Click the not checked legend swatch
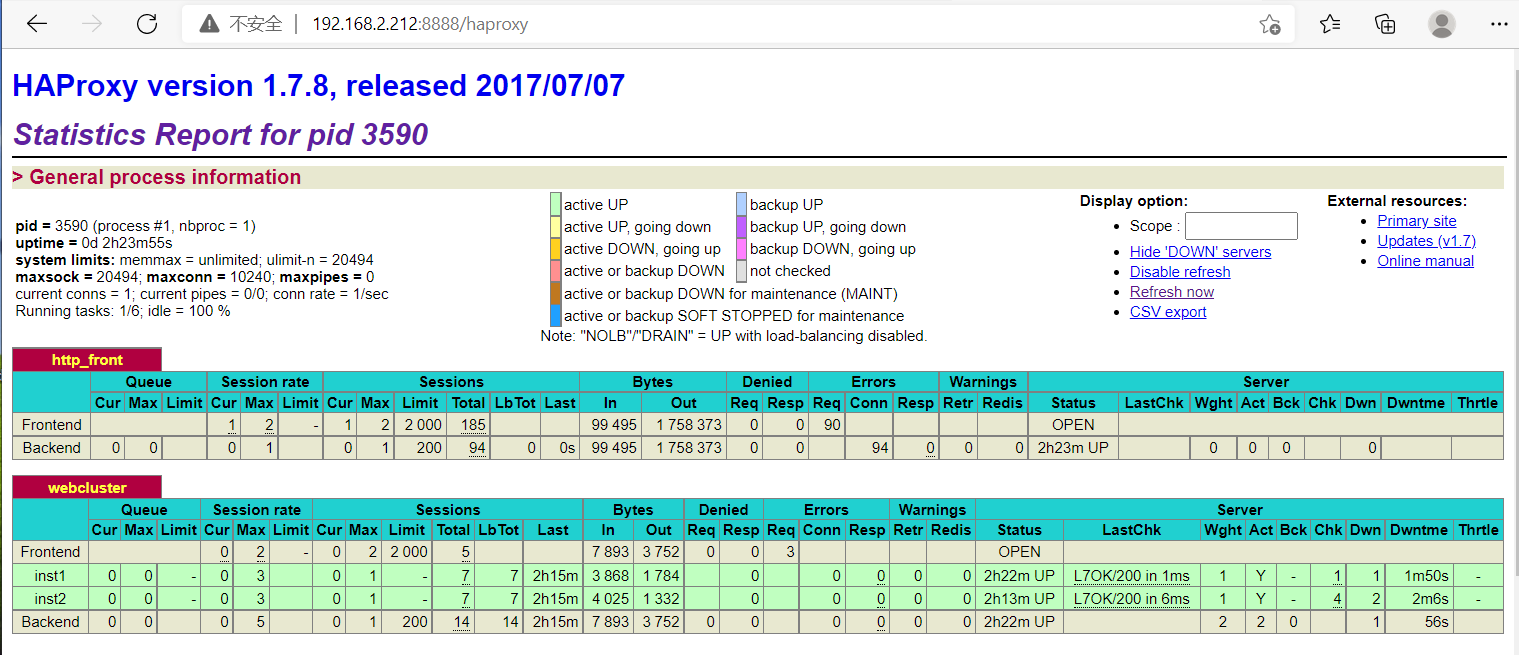 point(741,270)
